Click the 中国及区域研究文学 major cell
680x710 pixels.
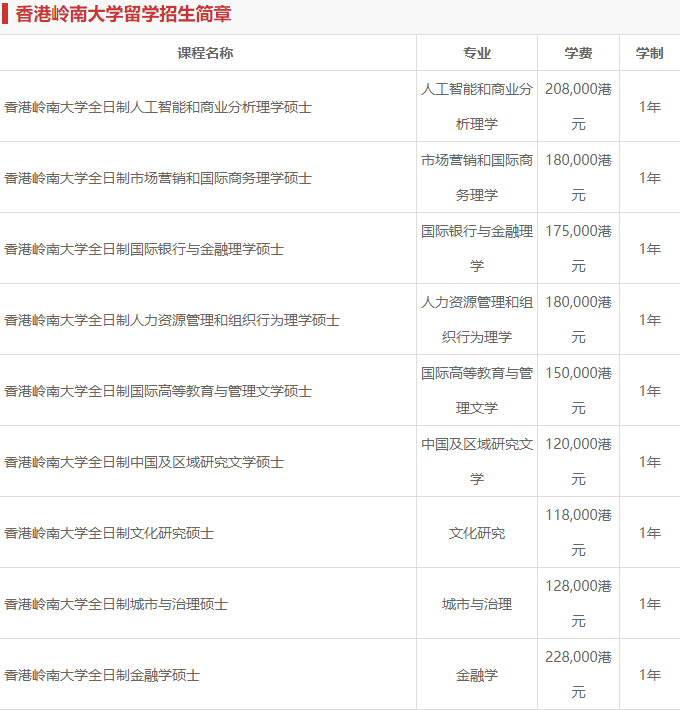[x=477, y=461]
